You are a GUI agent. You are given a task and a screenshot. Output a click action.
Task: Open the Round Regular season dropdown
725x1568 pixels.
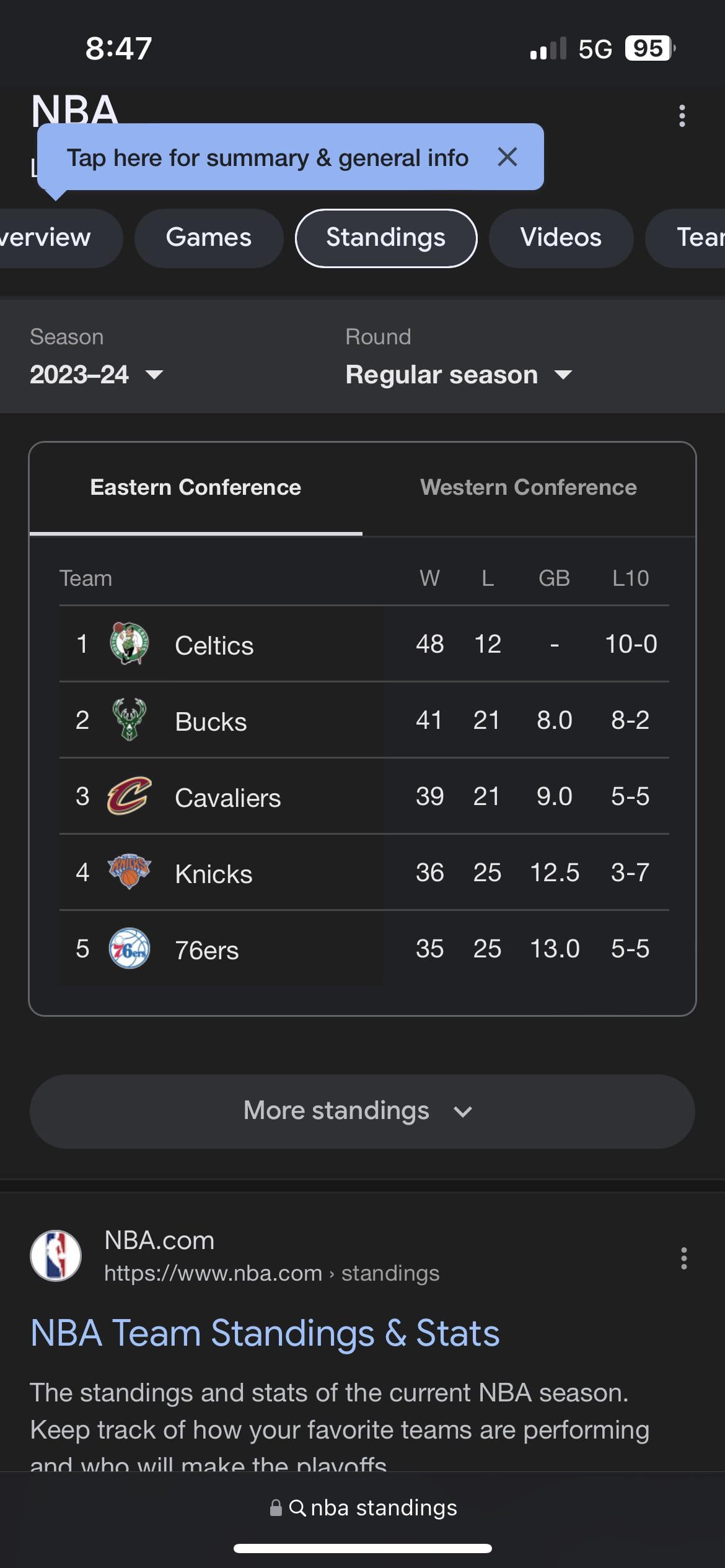click(459, 374)
